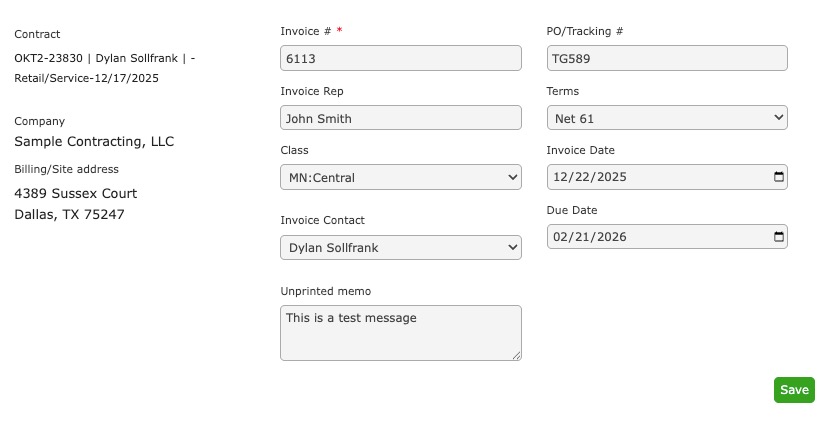Viewport: 829px width, 424px height.
Task: Click the contract number OKT2-23830 text
Action: click(49, 58)
